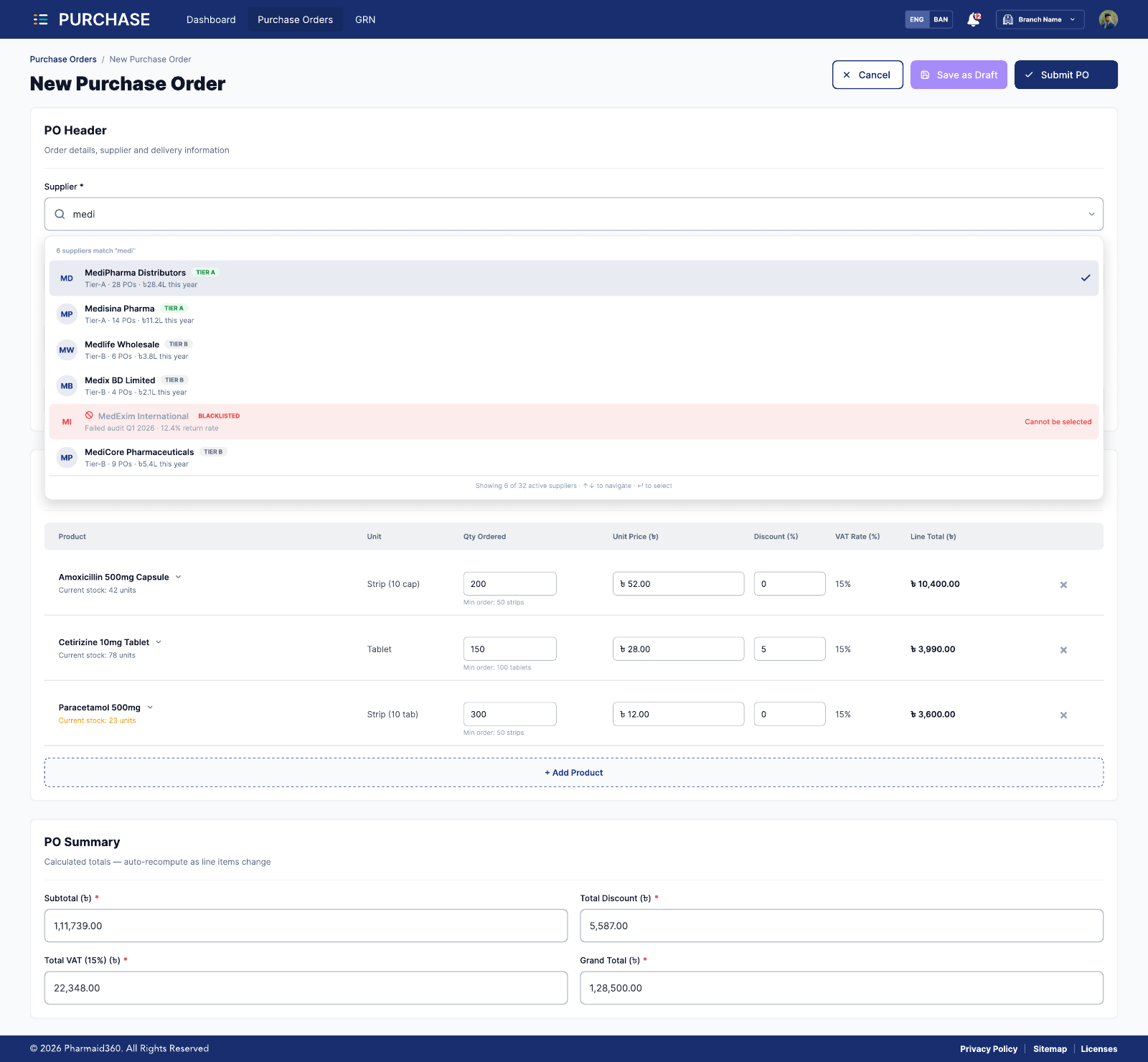Open the Purchase Orders nav tab
The image size is (1148, 1062).
tap(295, 19)
